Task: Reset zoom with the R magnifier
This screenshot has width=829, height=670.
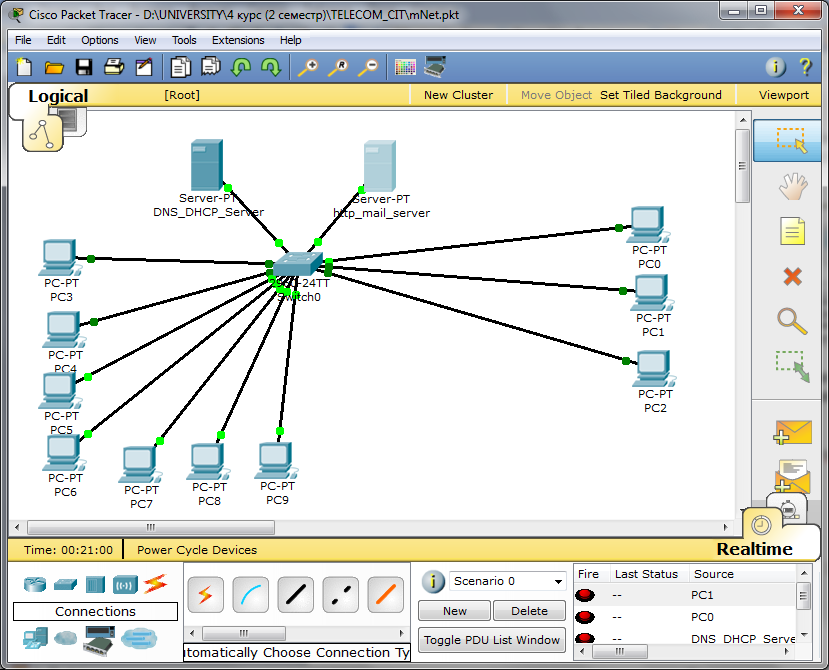Action: (338, 67)
